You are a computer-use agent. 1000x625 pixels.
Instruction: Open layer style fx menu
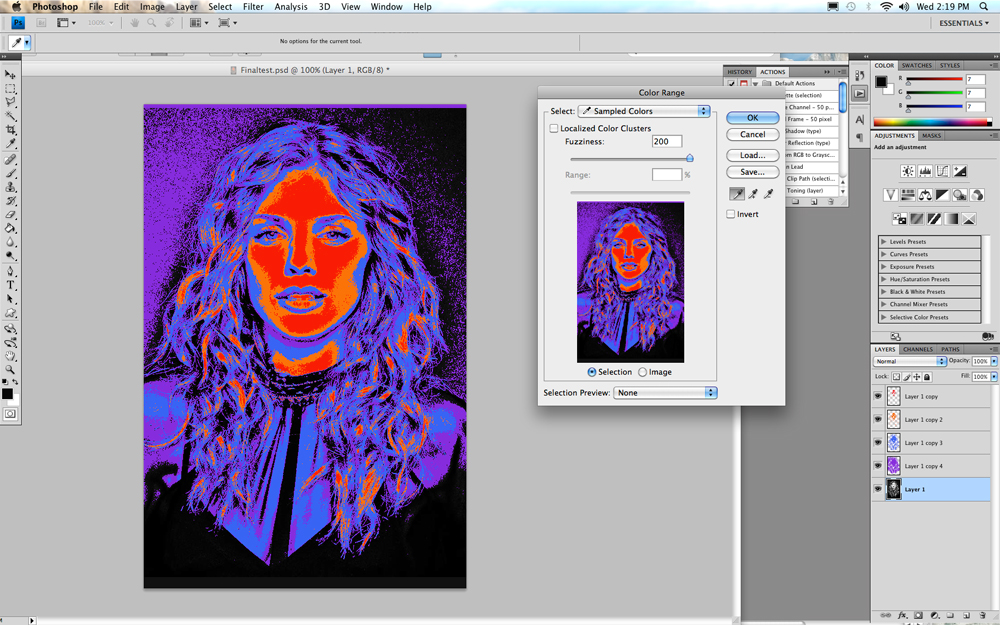902,615
